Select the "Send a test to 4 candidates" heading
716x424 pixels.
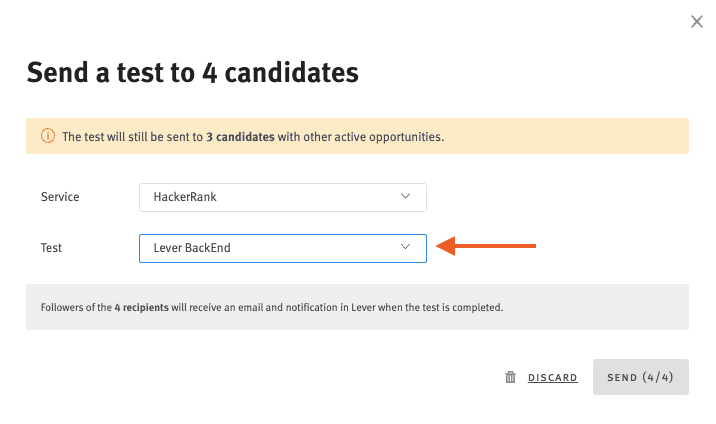click(192, 73)
